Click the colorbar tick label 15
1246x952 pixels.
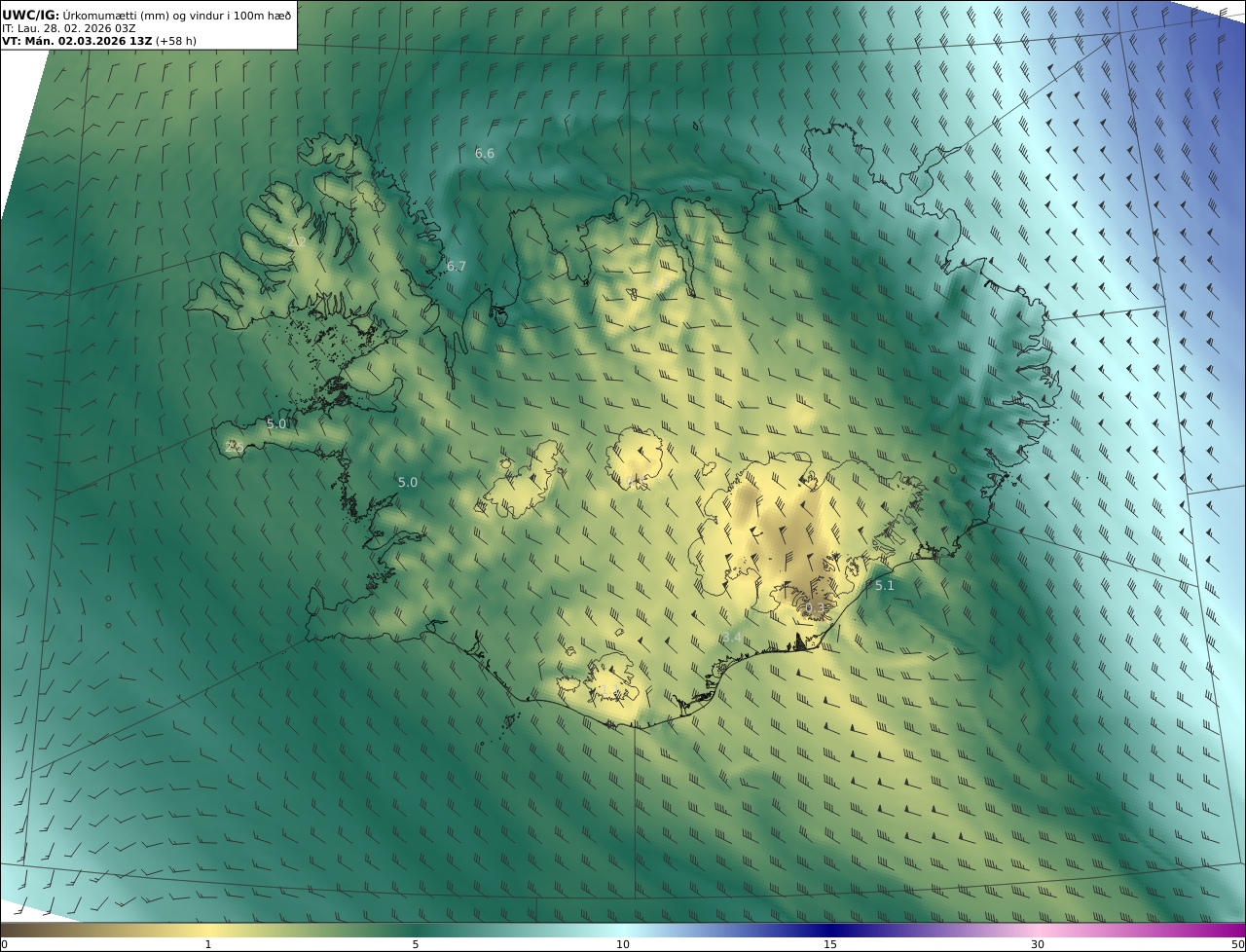(830, 945)
